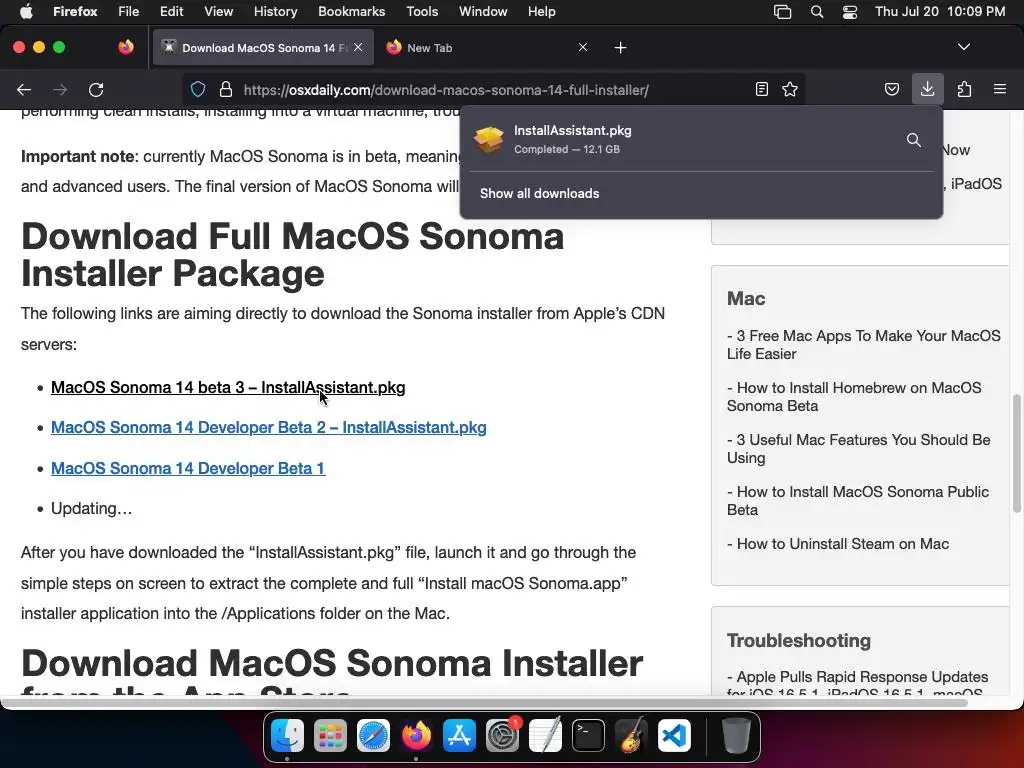1024x768 pixels.
Task: Open How to Uninstall Steam on Mac link
Action: pos(838,543)
